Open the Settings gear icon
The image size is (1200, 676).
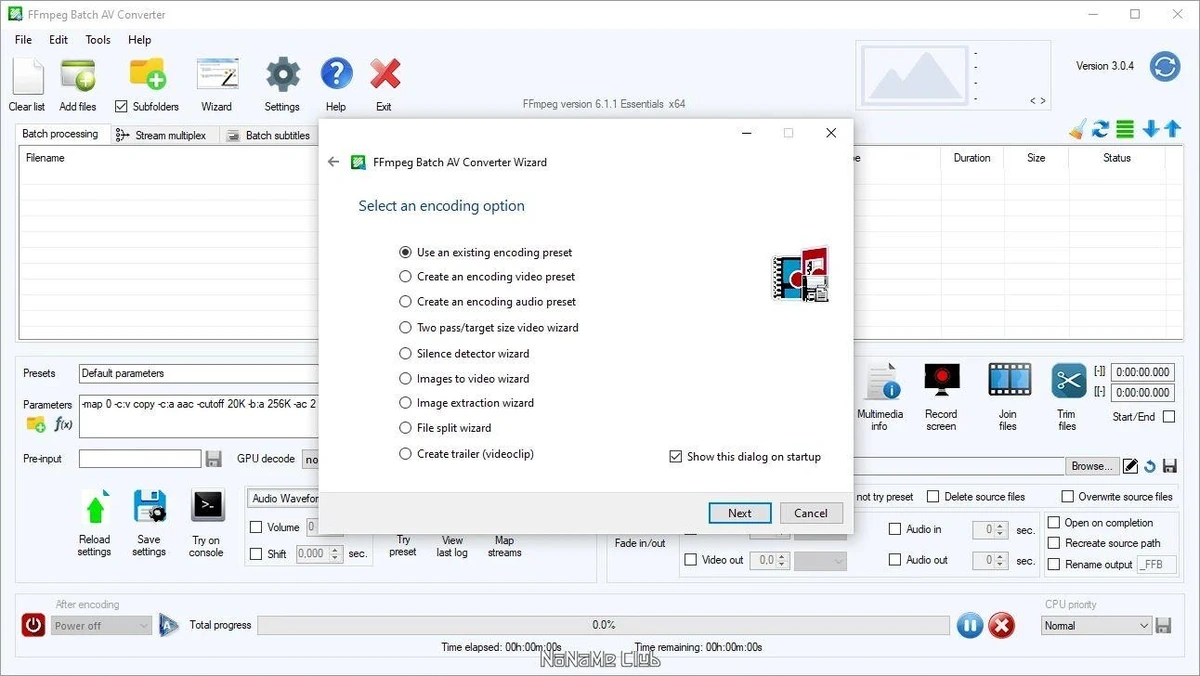pyautogui.click(x=282, y=75)
